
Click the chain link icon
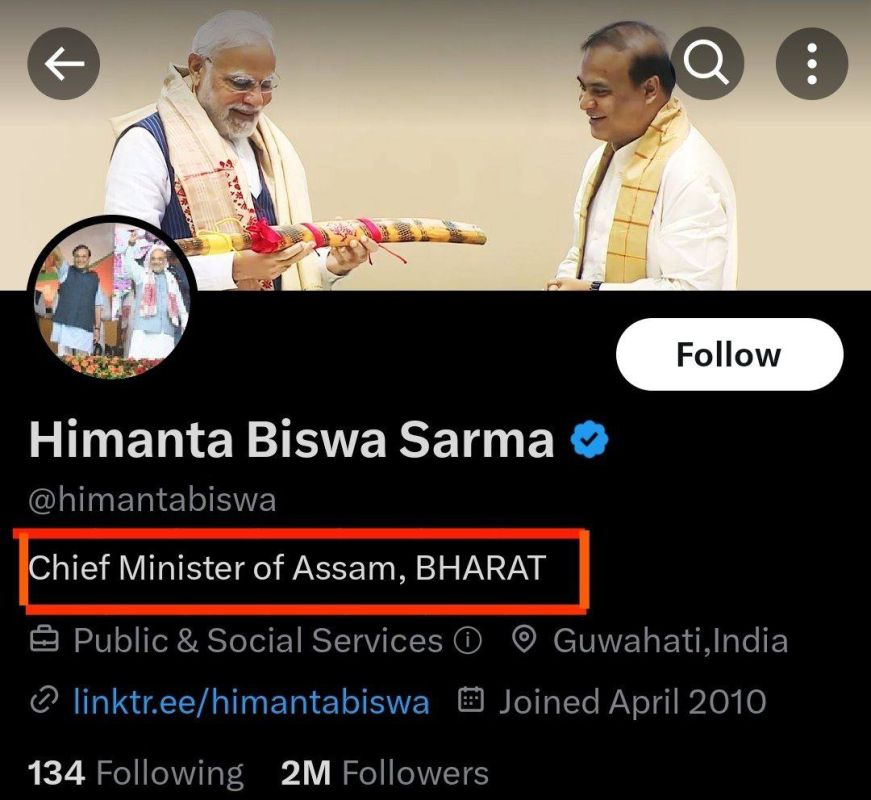tap(43, 702)
